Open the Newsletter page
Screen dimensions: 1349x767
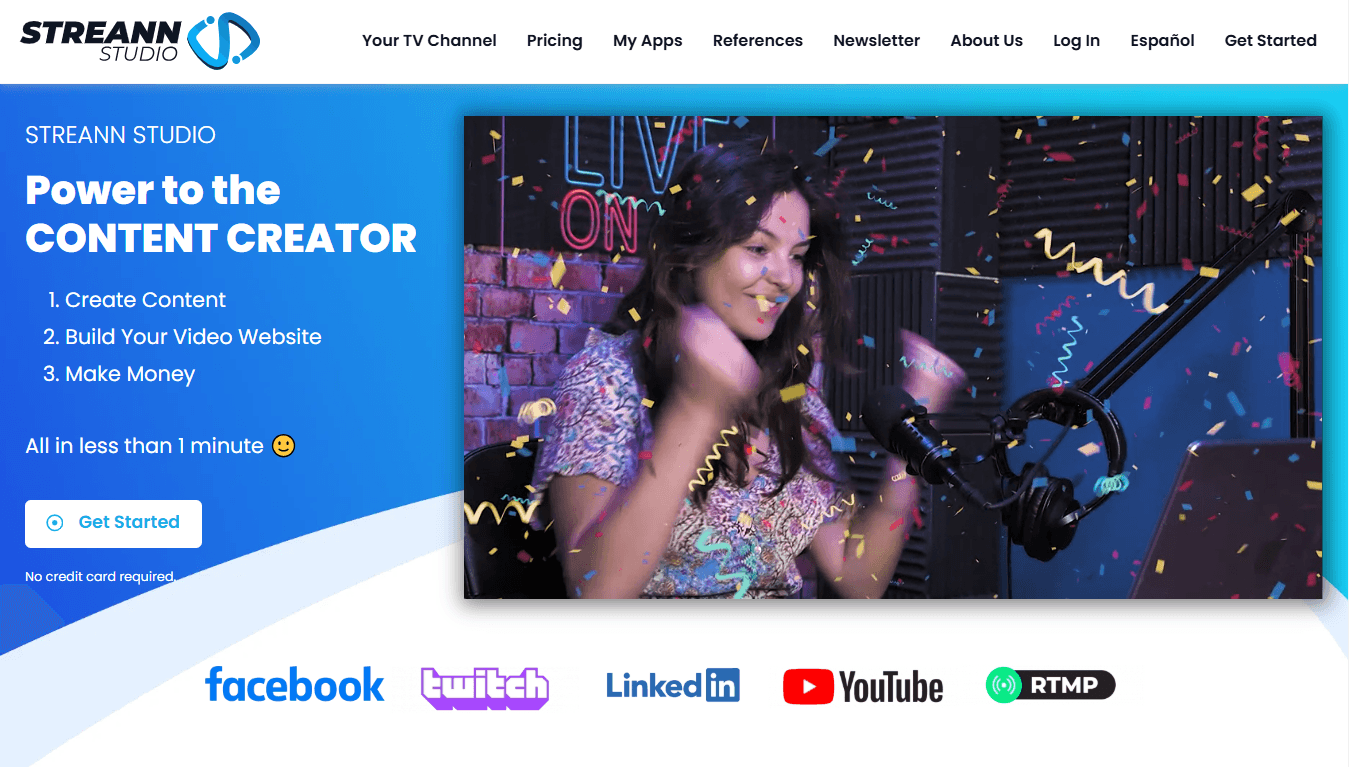(x=876, y=40)
